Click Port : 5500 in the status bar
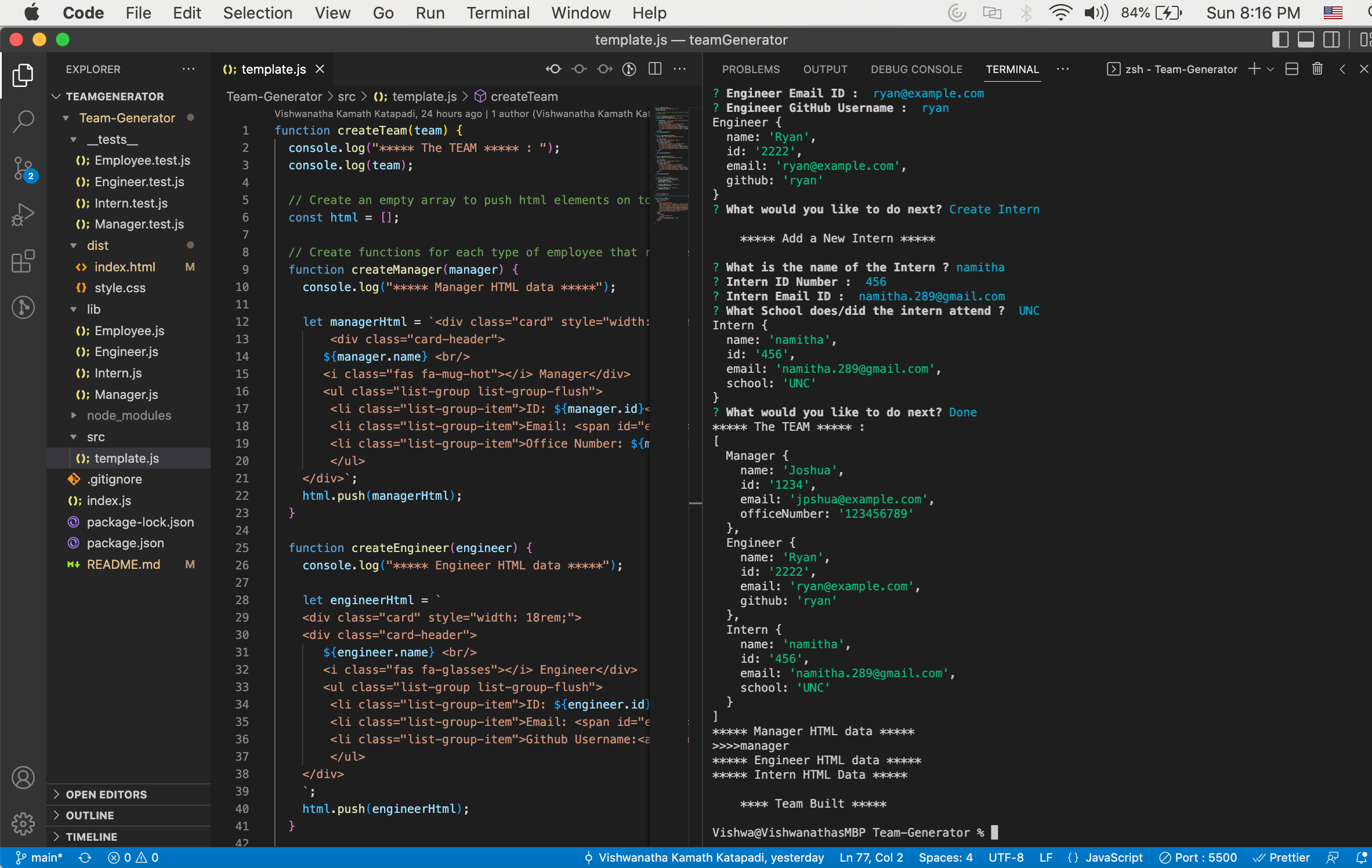The height and width of the screenshot is (868, 1372). (x=1197, y=857)
